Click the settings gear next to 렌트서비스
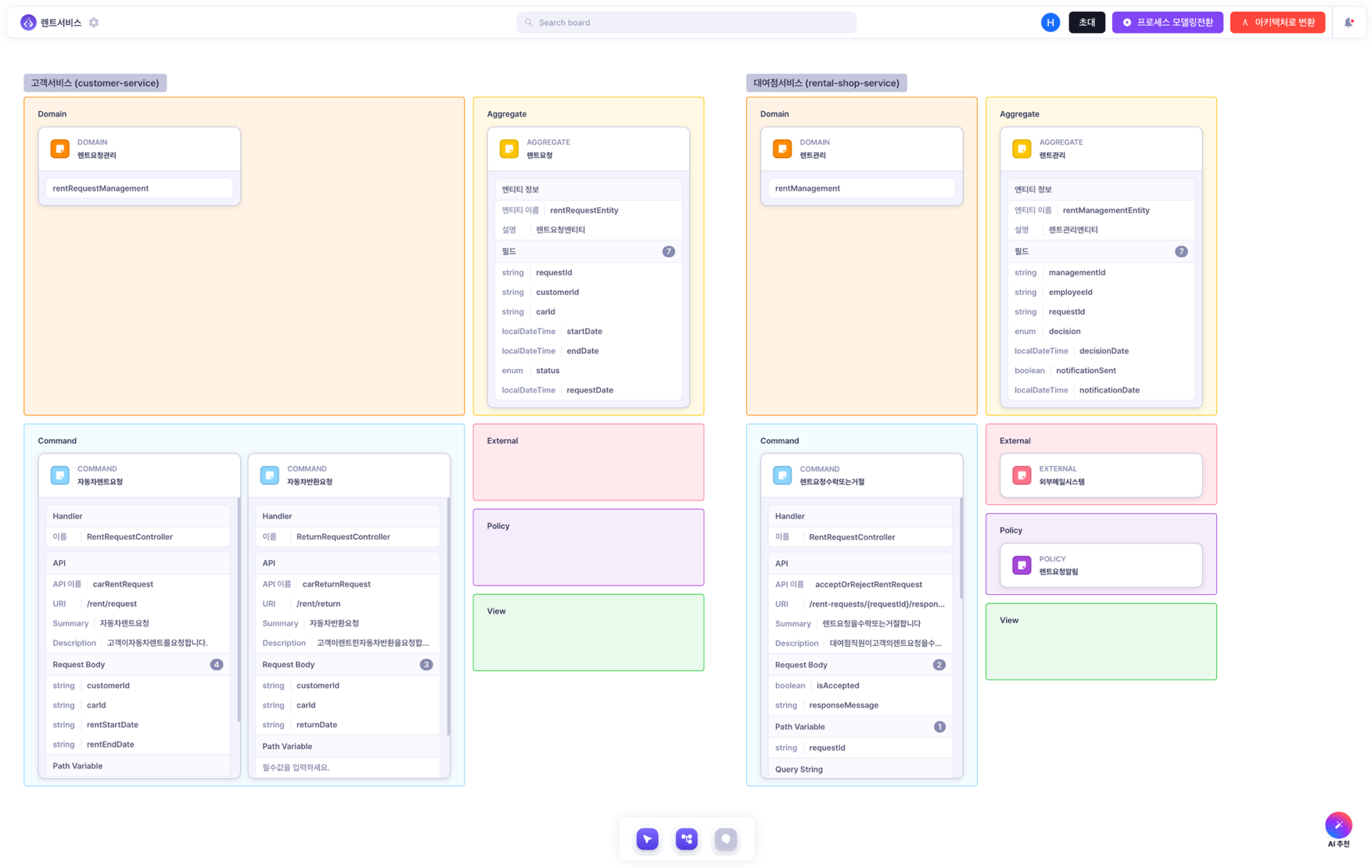Screen dimensions: 1372x868 coord(94,23)
